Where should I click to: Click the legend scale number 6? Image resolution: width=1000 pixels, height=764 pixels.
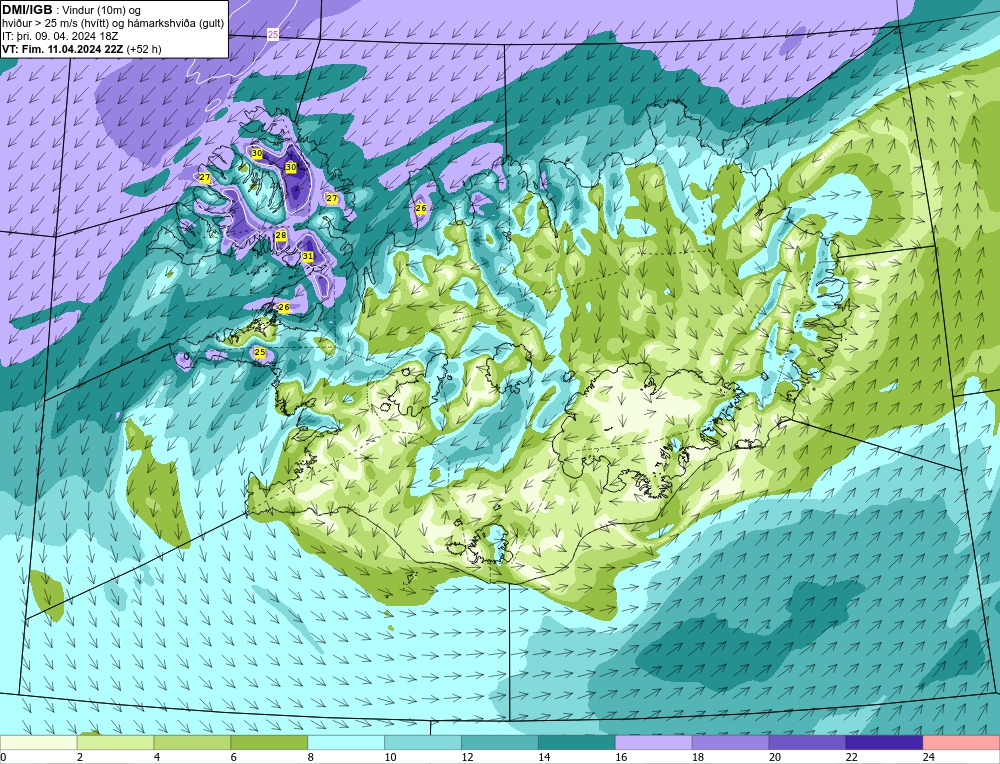point(234,757)
